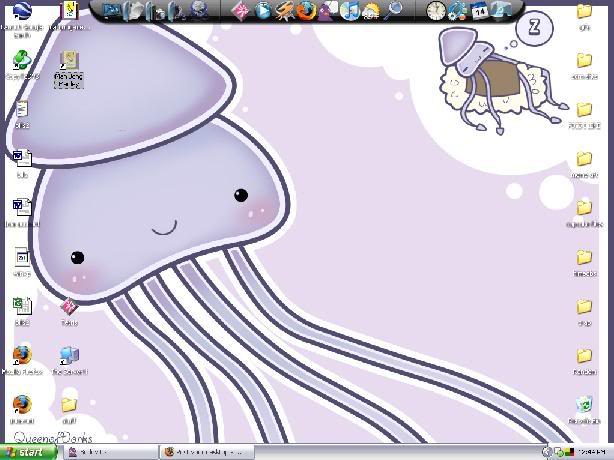Expand hidden system tray icons arrow
The height and width of the screenshot is (460, 614).
(547, 452)
